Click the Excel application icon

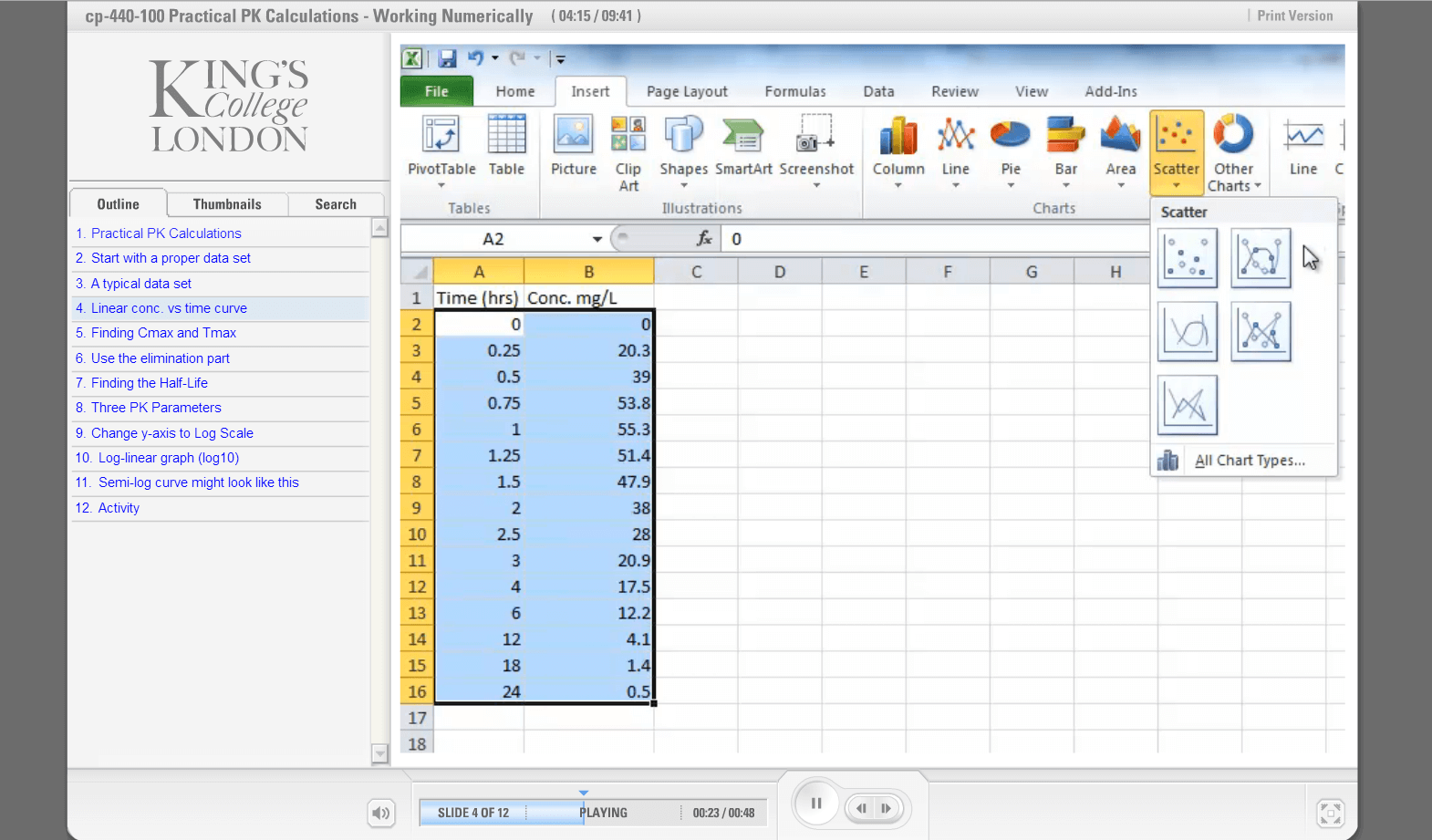pos(412,58)
